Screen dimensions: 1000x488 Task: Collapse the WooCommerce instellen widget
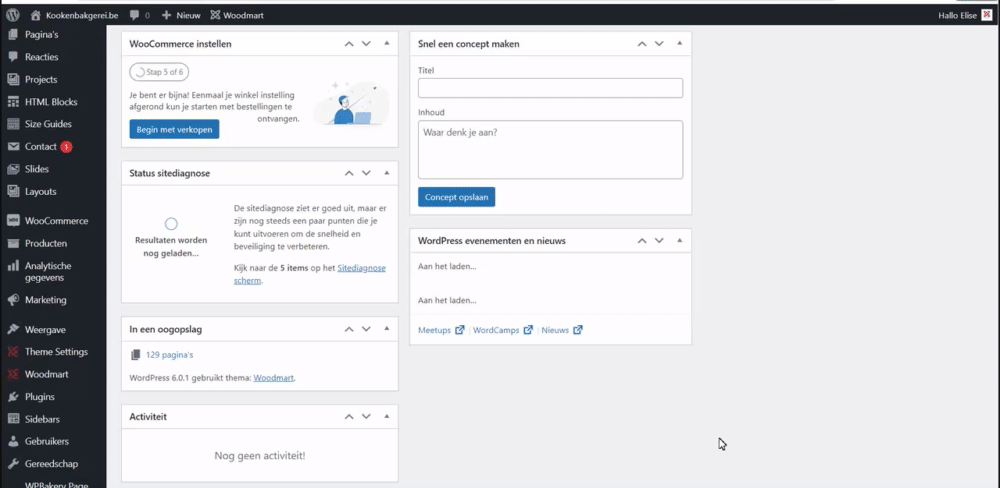[x=386, y=43]
